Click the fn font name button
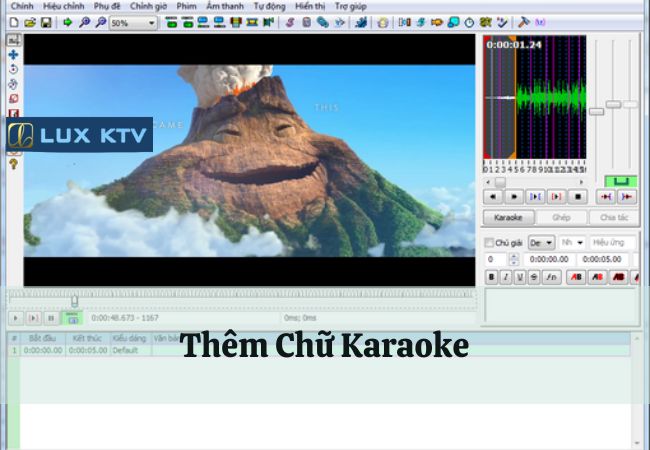650x450 pixels. [x=551, y=277]
